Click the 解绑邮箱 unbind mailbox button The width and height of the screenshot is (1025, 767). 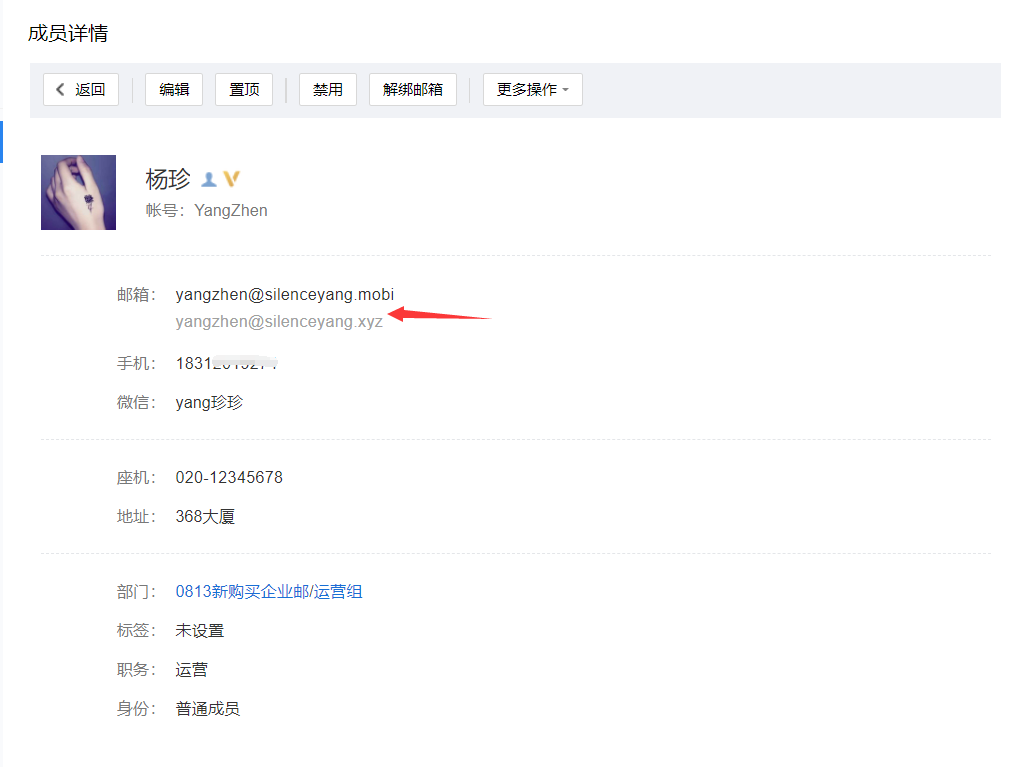(412, 89)
